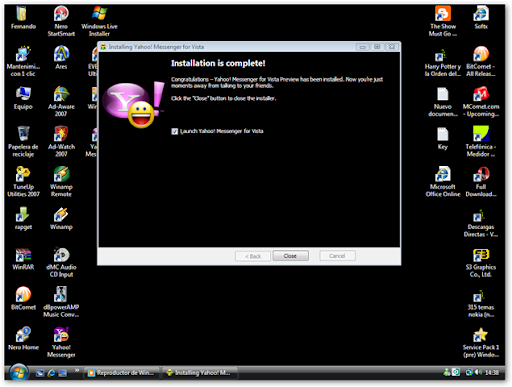Select the Winamp desktop shortcut
The width and height of the screenshot is (512, 387).
coord(61,219)
